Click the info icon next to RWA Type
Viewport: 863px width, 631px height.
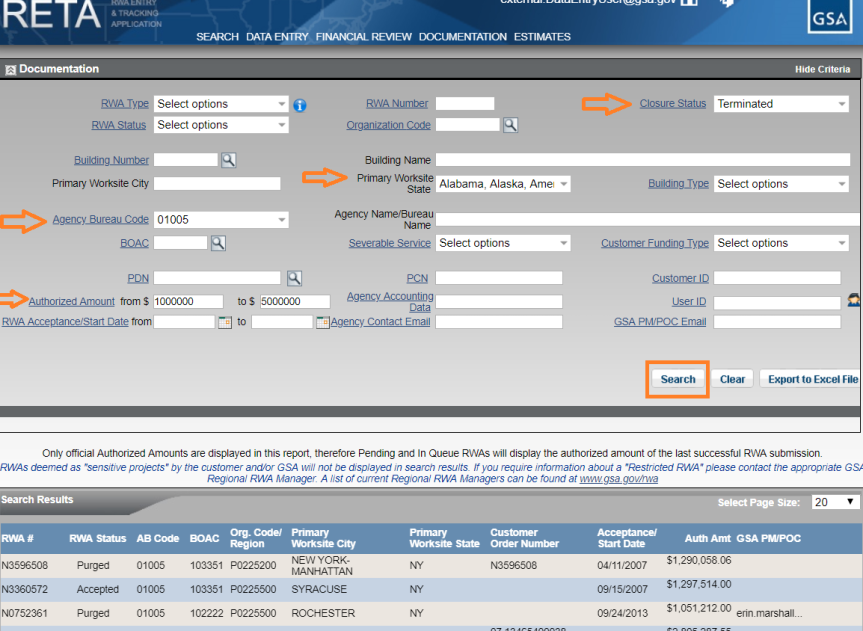[x=299, y=104]
